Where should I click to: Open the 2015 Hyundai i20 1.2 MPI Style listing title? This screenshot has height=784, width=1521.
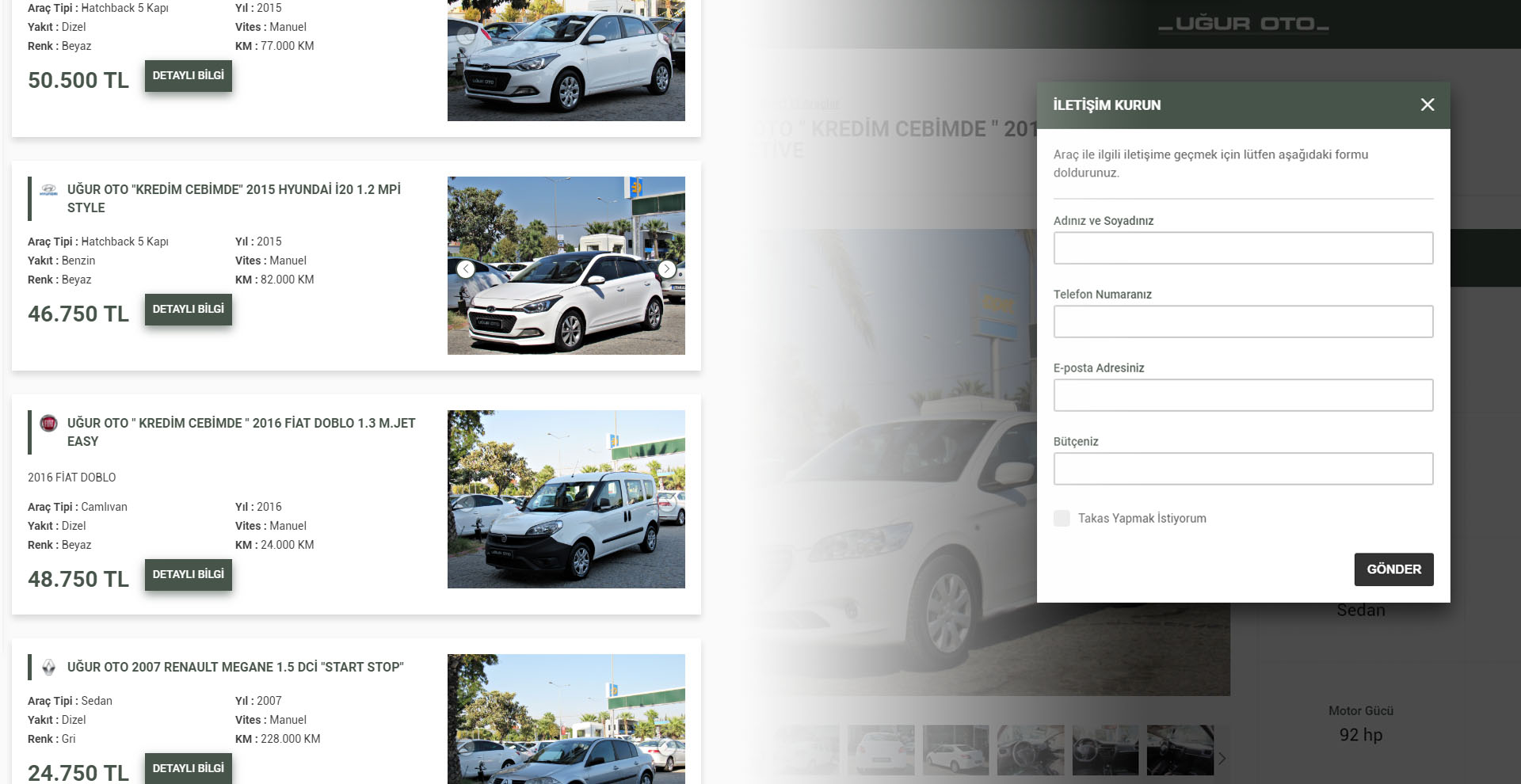pyautogui.click(x=234, y=199)
